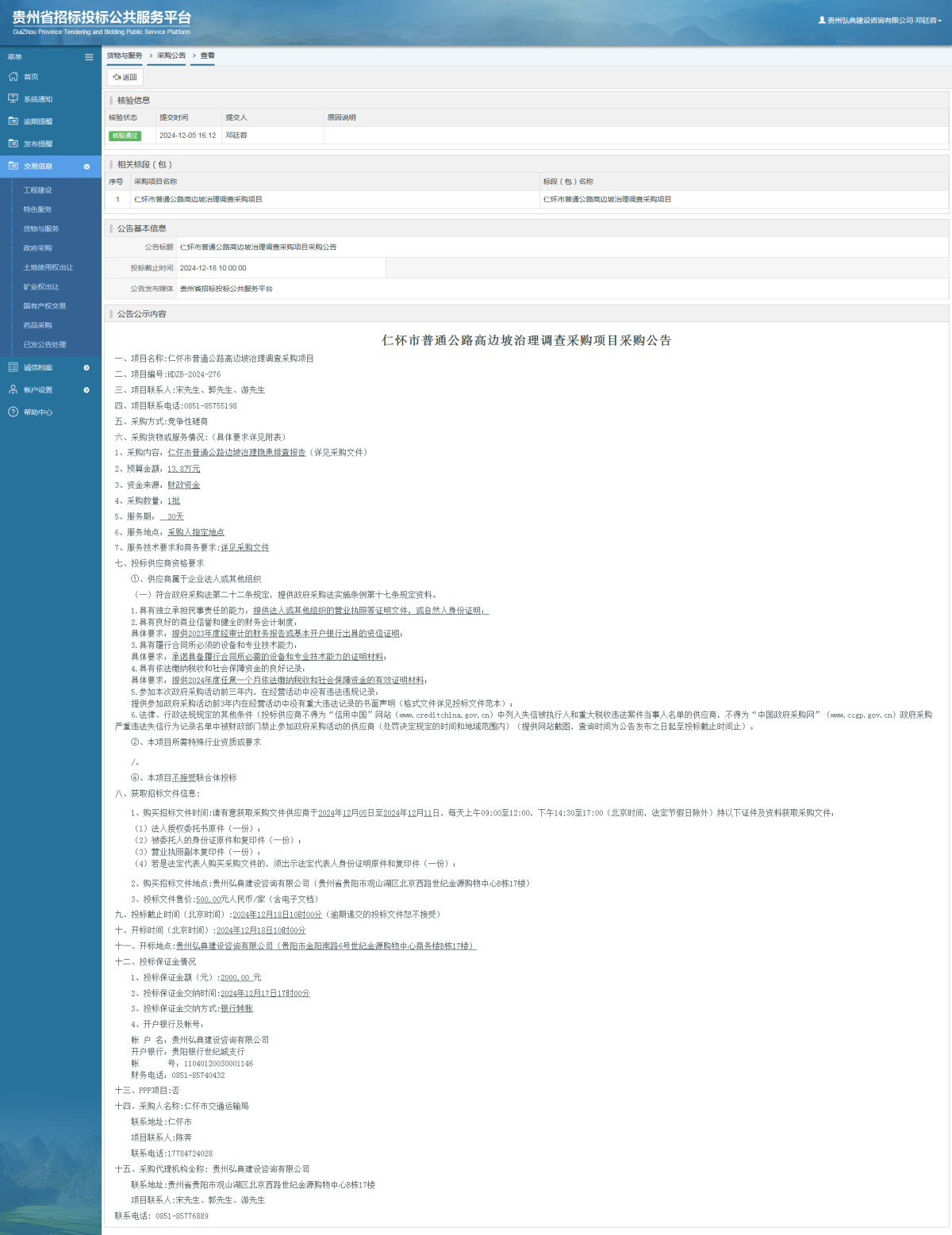The width and height of the screenshot is (952, 1235).
Task: Open 系统通知 via its monitor icon
Action: 13,99
